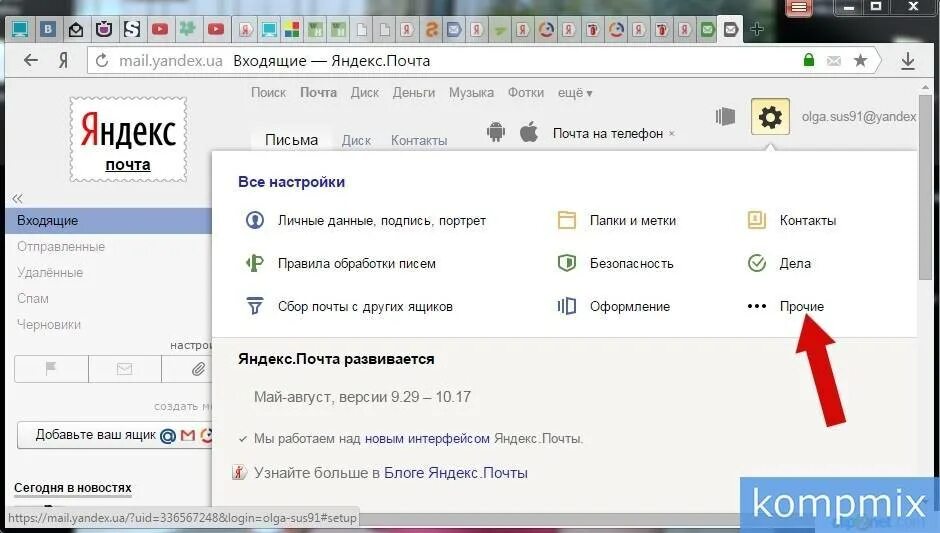Image resolution: width=940 pixels, height=533 pixels.
Task: Go back with the browser back arrow
Action: point(31,60)
